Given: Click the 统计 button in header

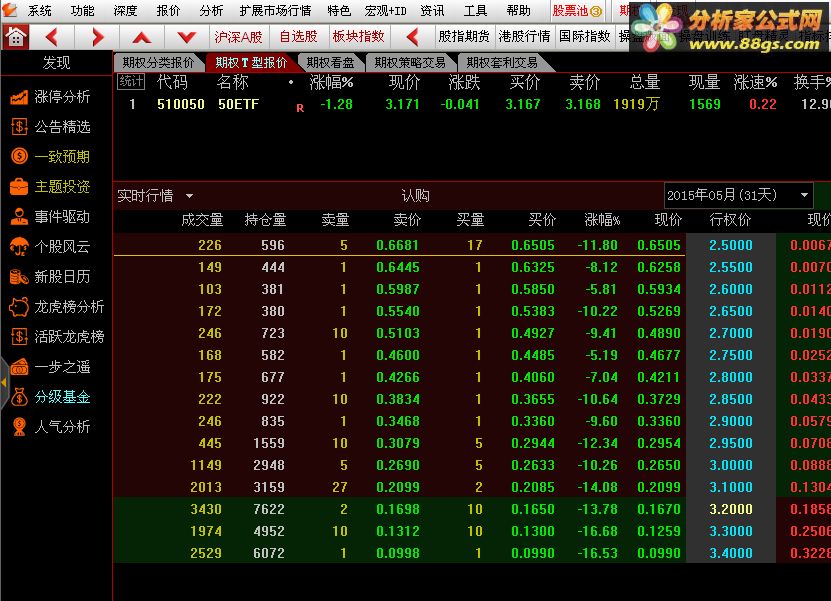Looking at the screenshot, I should pyautogui.click(x=130, y=82).
